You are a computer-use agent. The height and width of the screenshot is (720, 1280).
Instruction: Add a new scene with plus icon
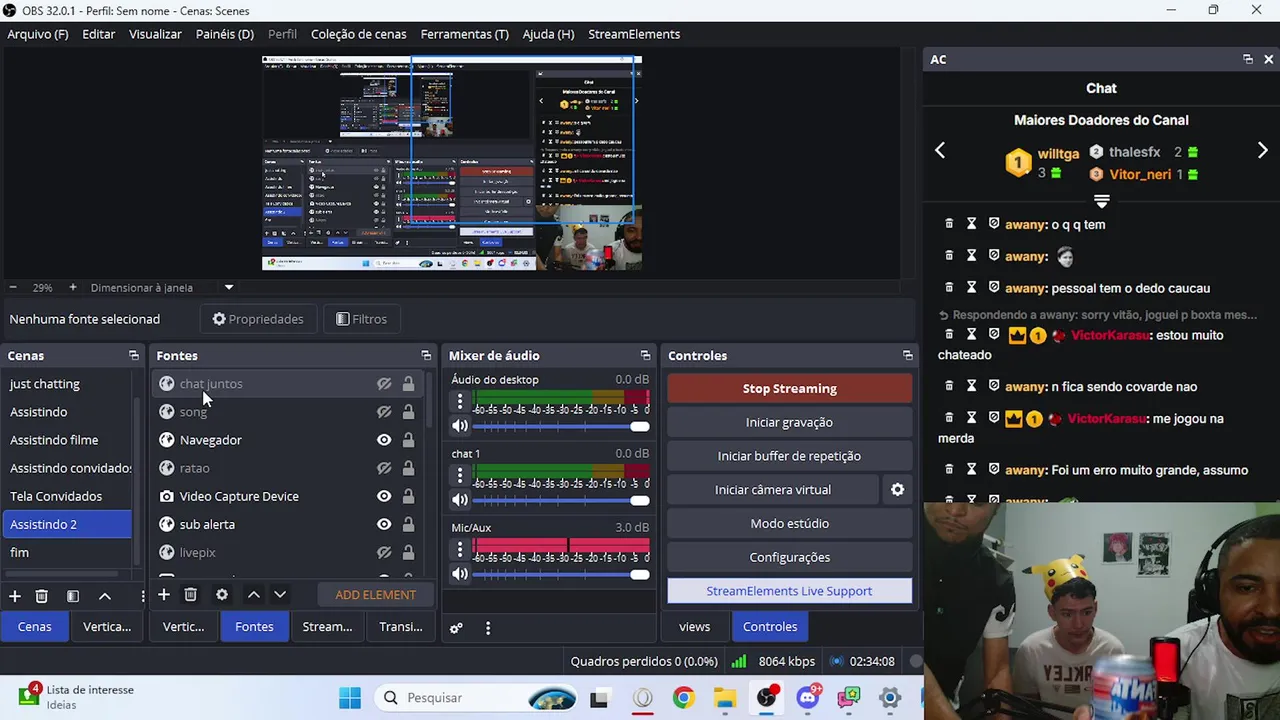(x=15, y=596)
